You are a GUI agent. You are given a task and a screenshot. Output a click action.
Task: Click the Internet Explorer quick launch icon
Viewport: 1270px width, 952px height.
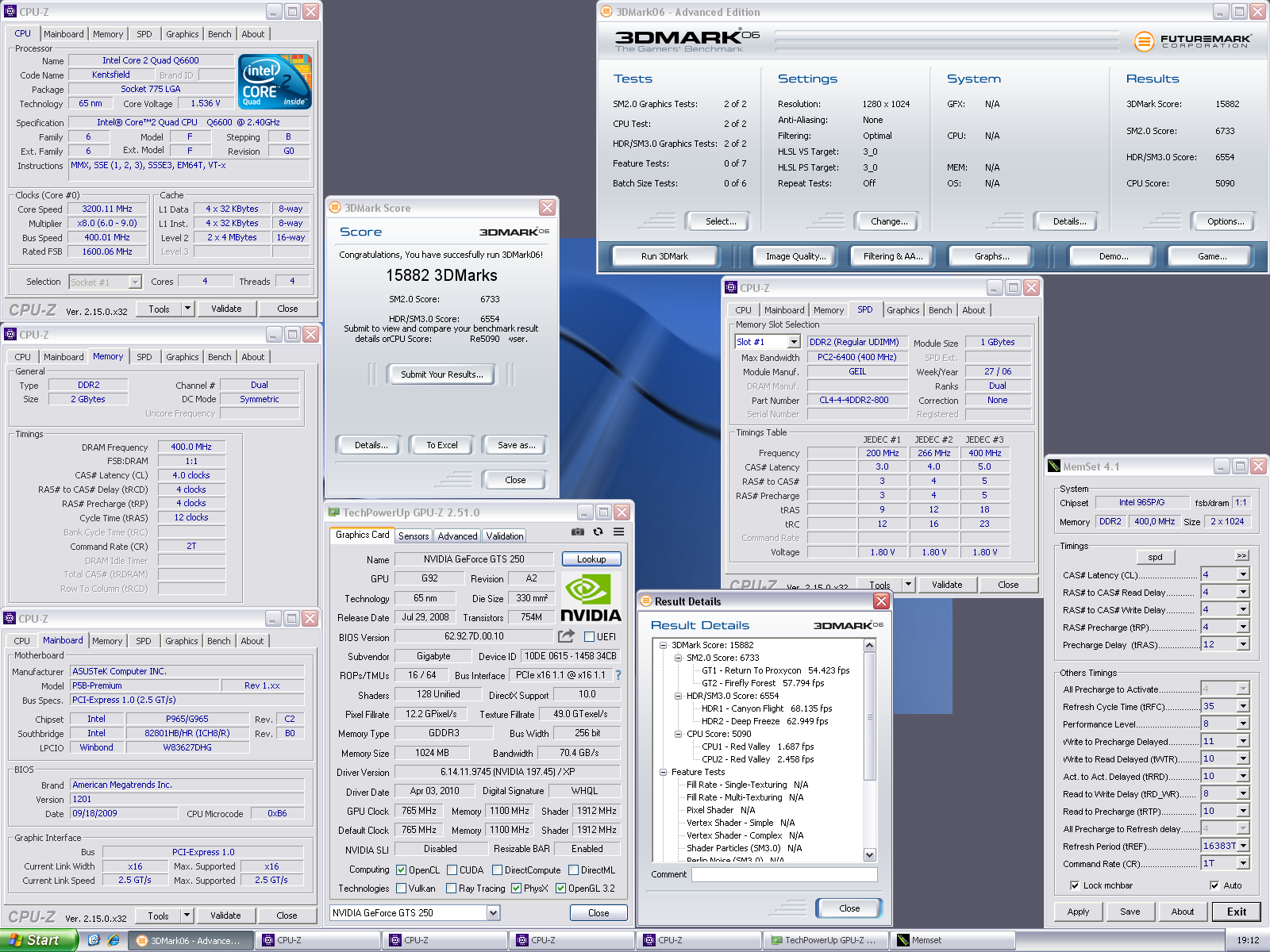[114, 940]
